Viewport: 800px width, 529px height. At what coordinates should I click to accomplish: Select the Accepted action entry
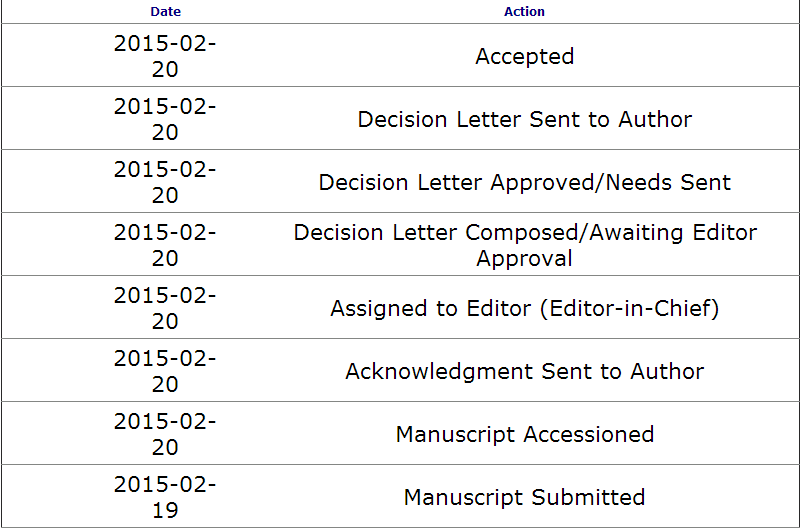[524, 56]
